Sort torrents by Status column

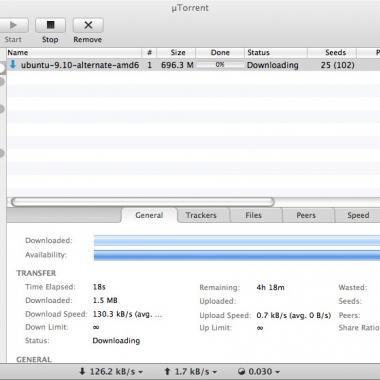coord(276,53)
